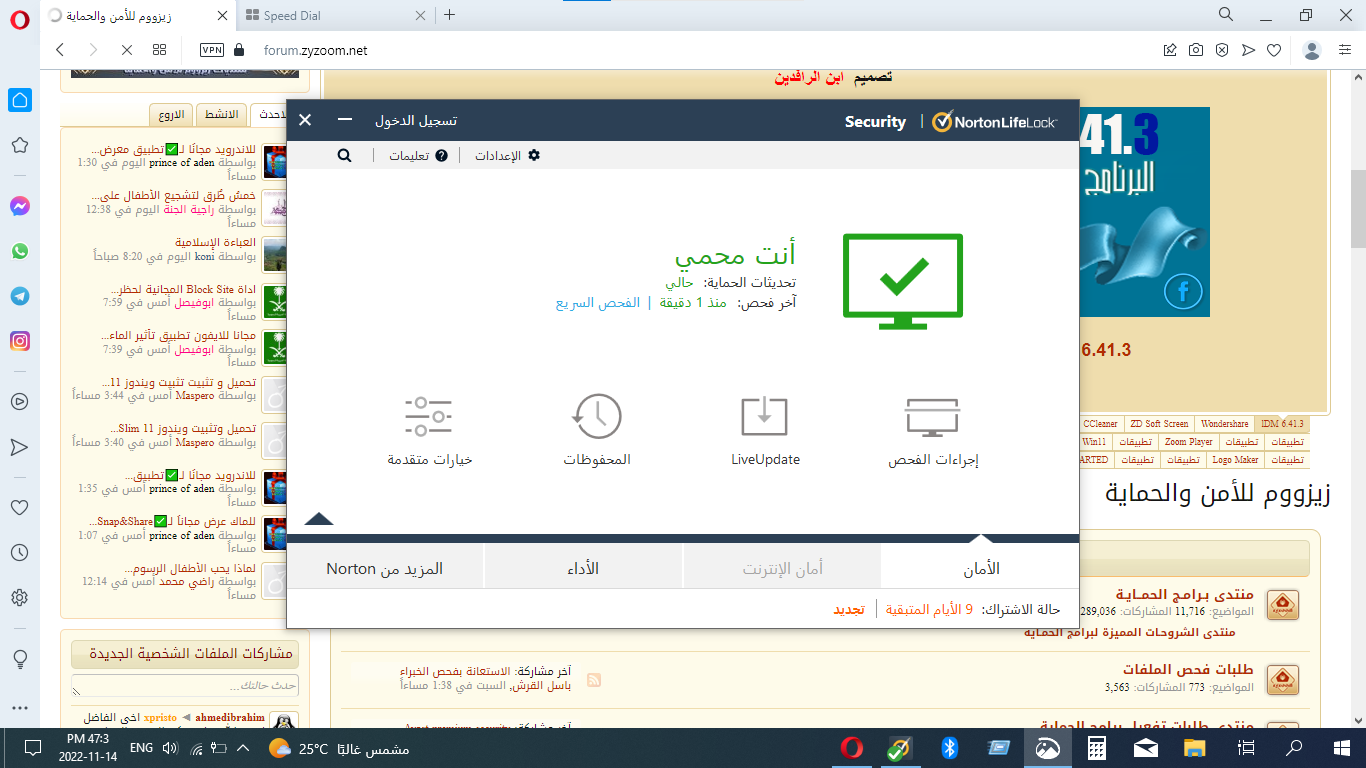
Task: Open WhatsApp in Opera sidebar
Action: point(19,251)
